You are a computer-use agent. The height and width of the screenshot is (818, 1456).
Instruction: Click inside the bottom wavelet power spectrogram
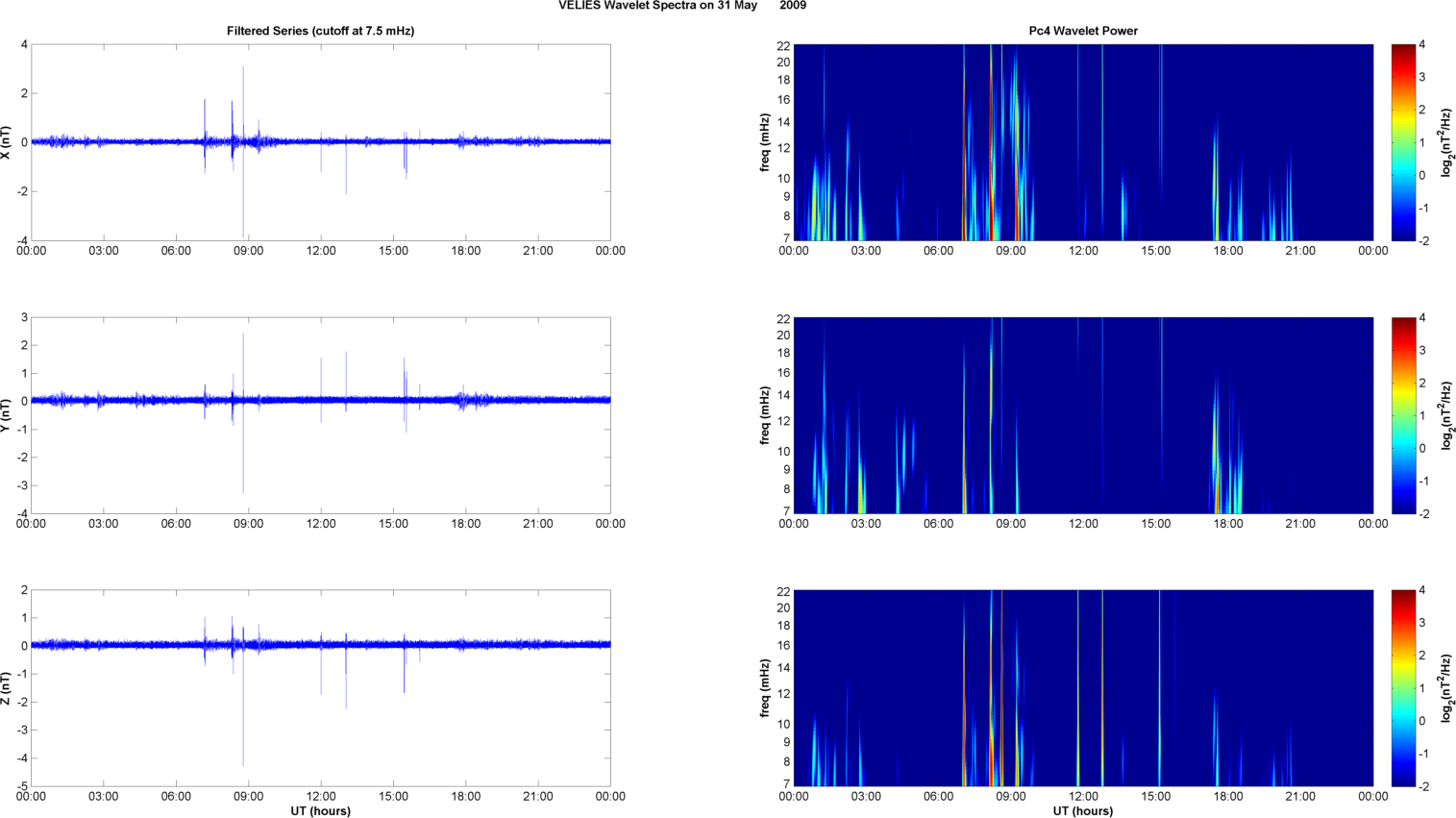click(1083, 688)
